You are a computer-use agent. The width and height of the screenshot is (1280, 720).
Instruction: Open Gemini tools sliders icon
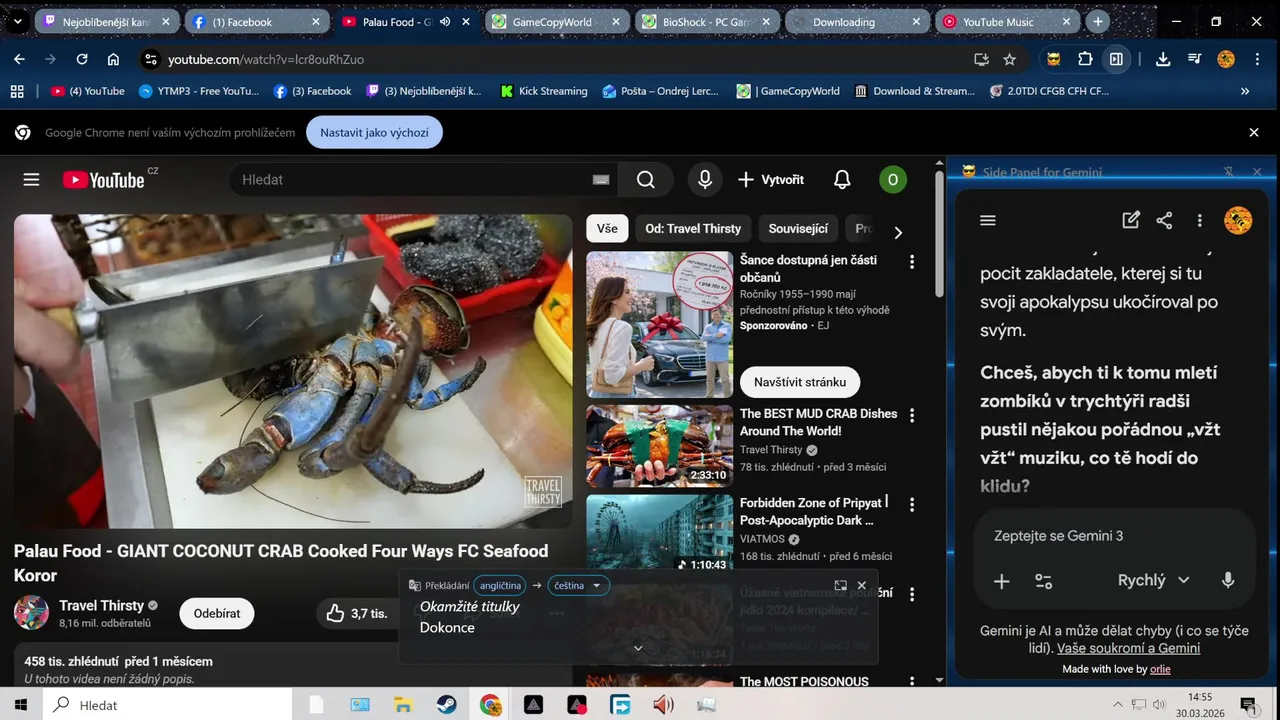point(1043,581)
